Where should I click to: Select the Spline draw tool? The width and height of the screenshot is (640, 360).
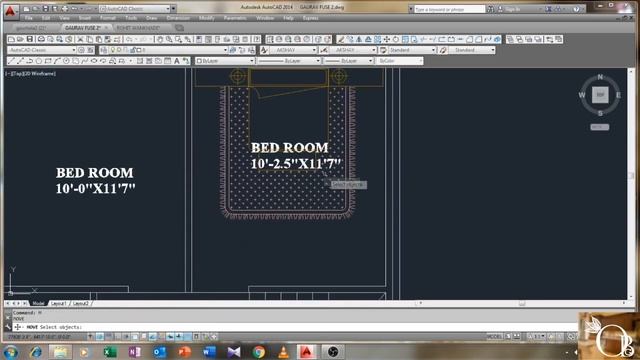click(84, 61)
